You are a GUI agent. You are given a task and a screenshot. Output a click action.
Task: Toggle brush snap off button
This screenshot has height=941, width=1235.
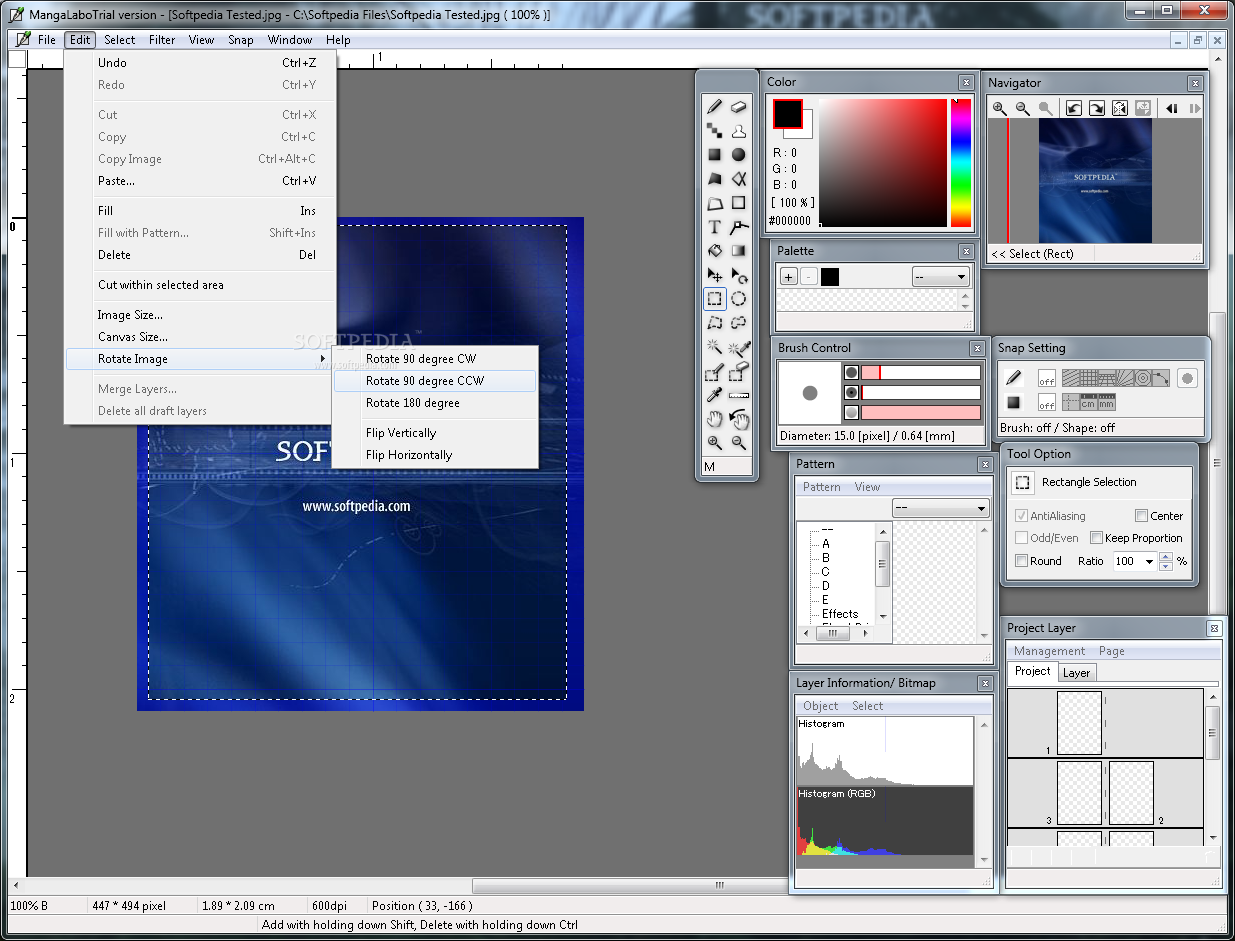coord(1047,378)
